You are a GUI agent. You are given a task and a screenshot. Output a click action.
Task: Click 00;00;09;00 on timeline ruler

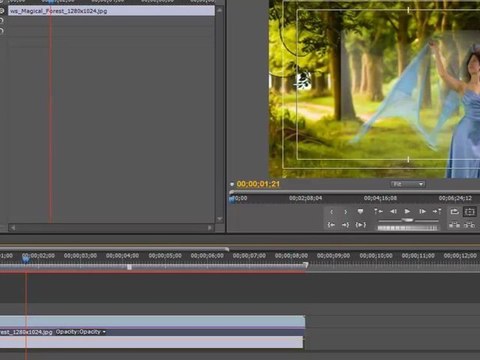(x=333, y=256)
